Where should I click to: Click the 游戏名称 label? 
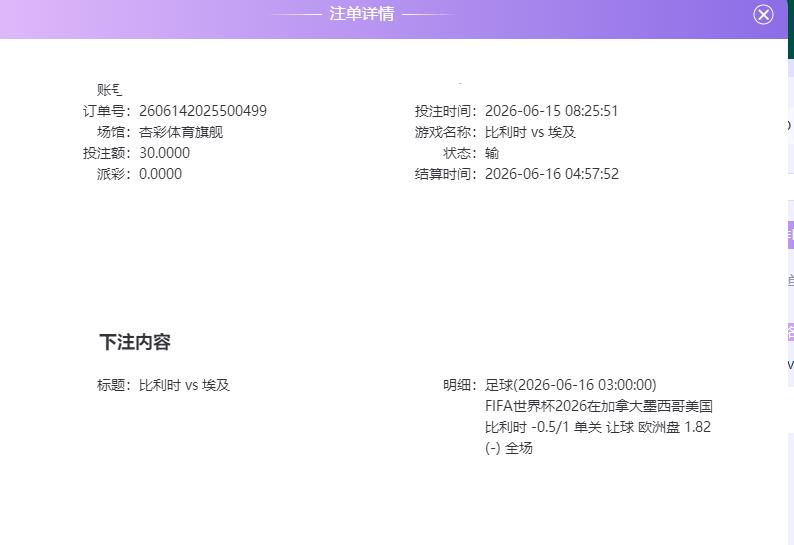tap(446, 132)
